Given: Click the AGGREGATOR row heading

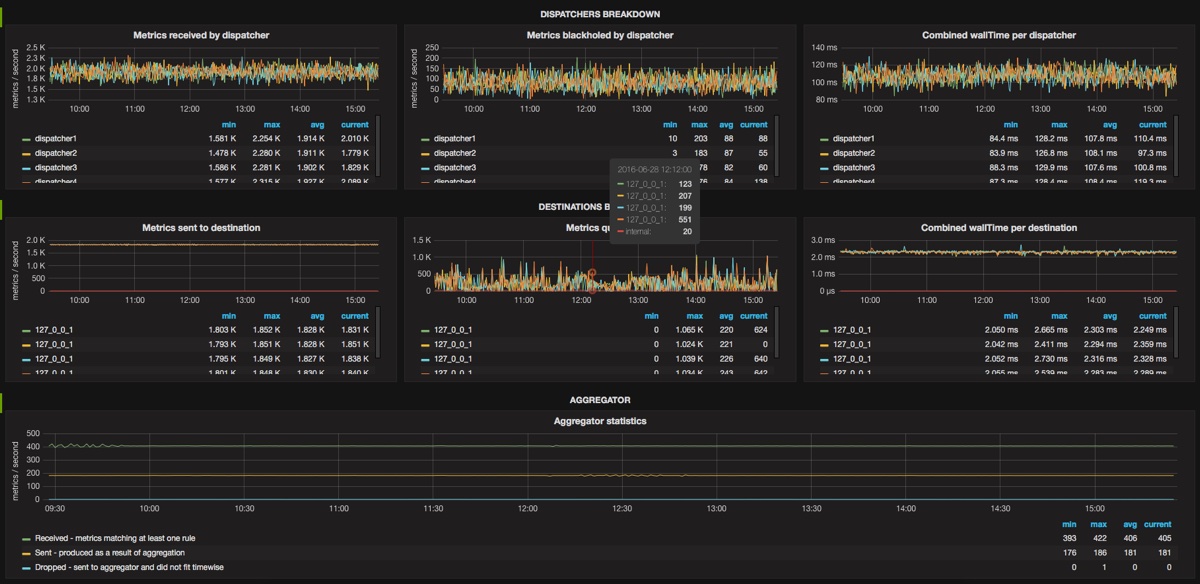Looking at the screenshot, I should coord(599,400).
